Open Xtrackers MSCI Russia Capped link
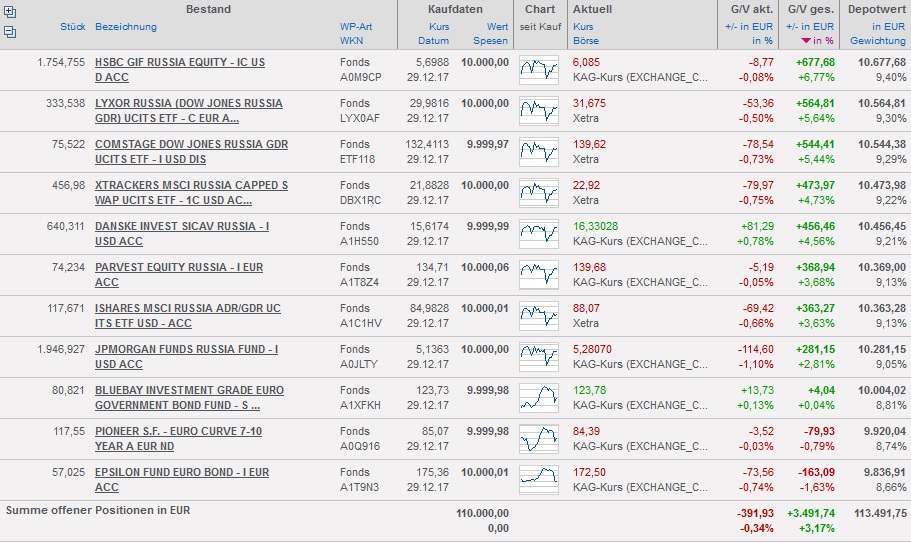The height and width of the screenshot is (542, 911). pyautogui.click(x=191, y=192)
